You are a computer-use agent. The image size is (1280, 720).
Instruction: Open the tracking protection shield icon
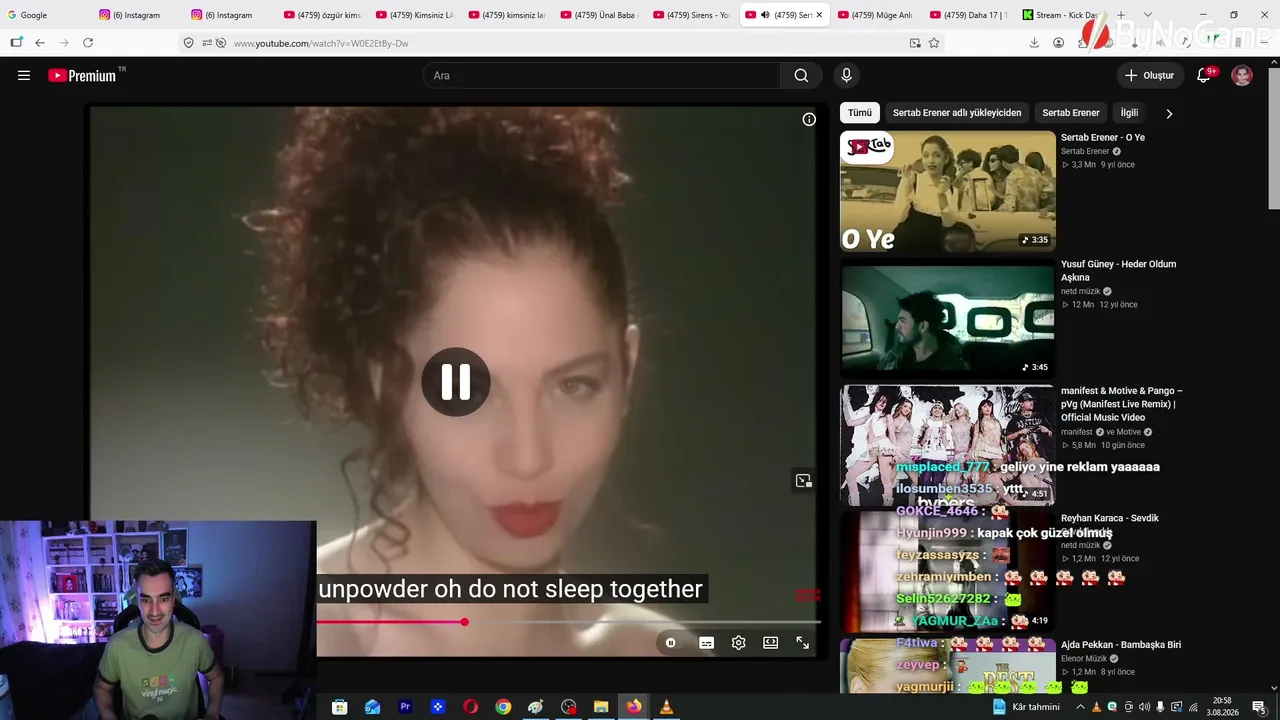(188, 43)
